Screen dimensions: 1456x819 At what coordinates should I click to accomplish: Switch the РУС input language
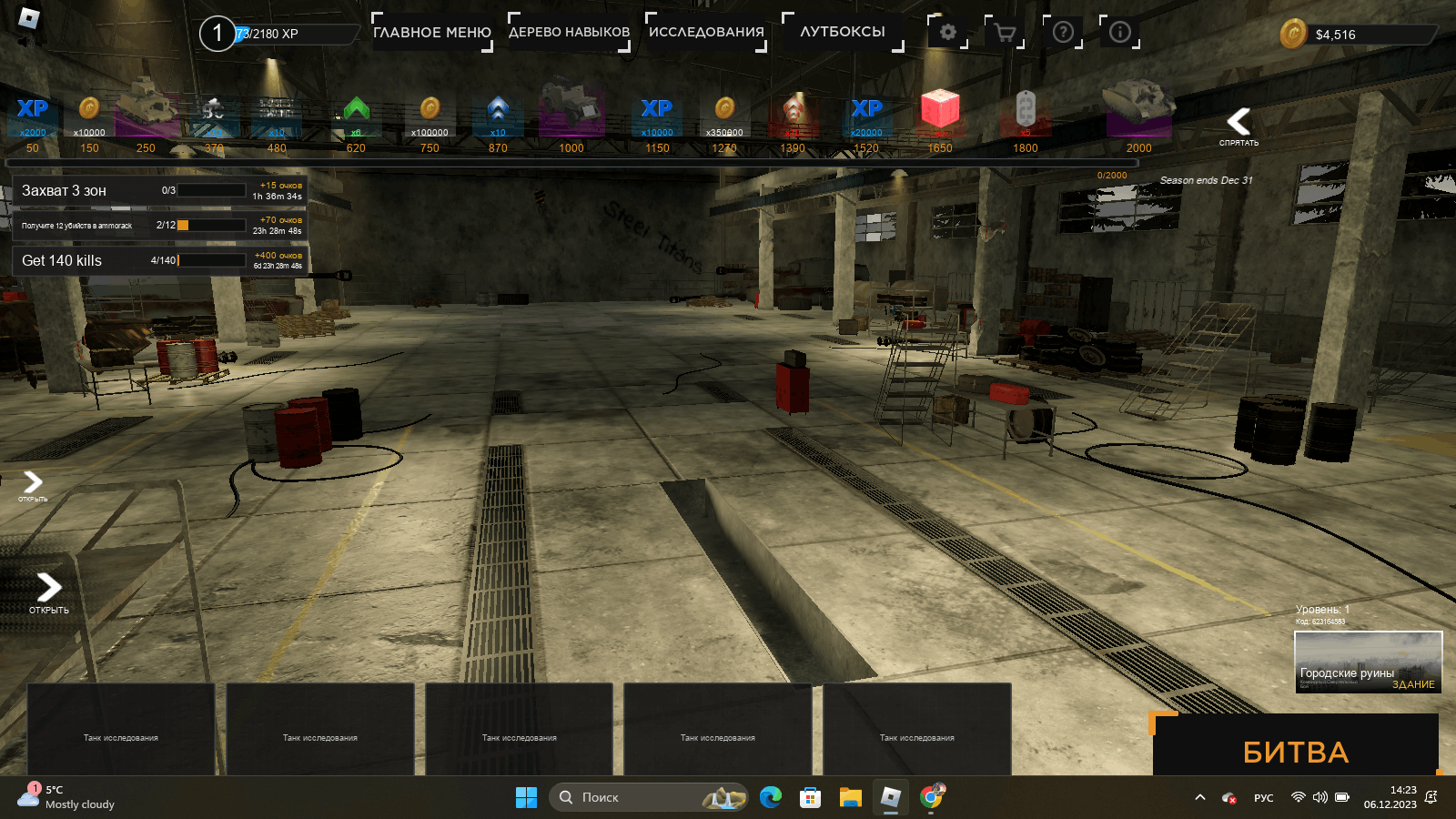coord(1263,798)
